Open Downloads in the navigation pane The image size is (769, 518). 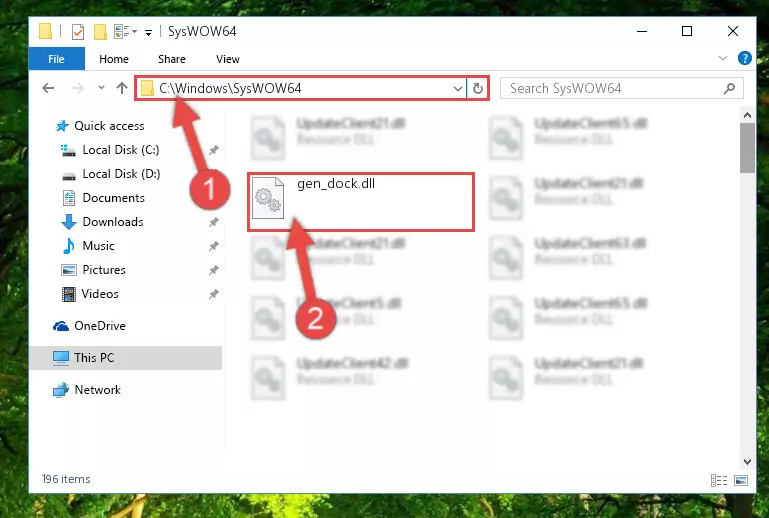coord(113,222)
